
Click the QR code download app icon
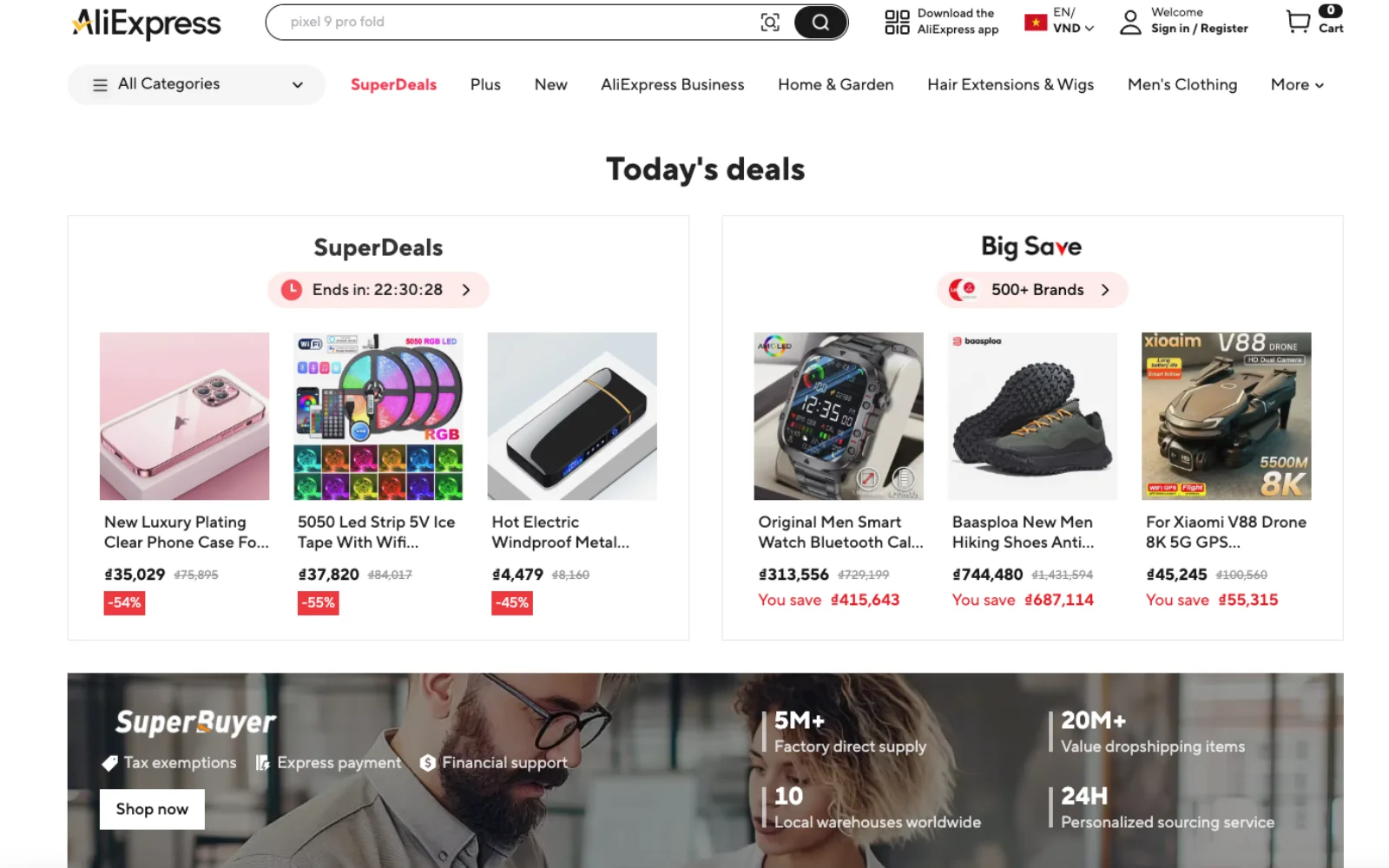[897, 22]
